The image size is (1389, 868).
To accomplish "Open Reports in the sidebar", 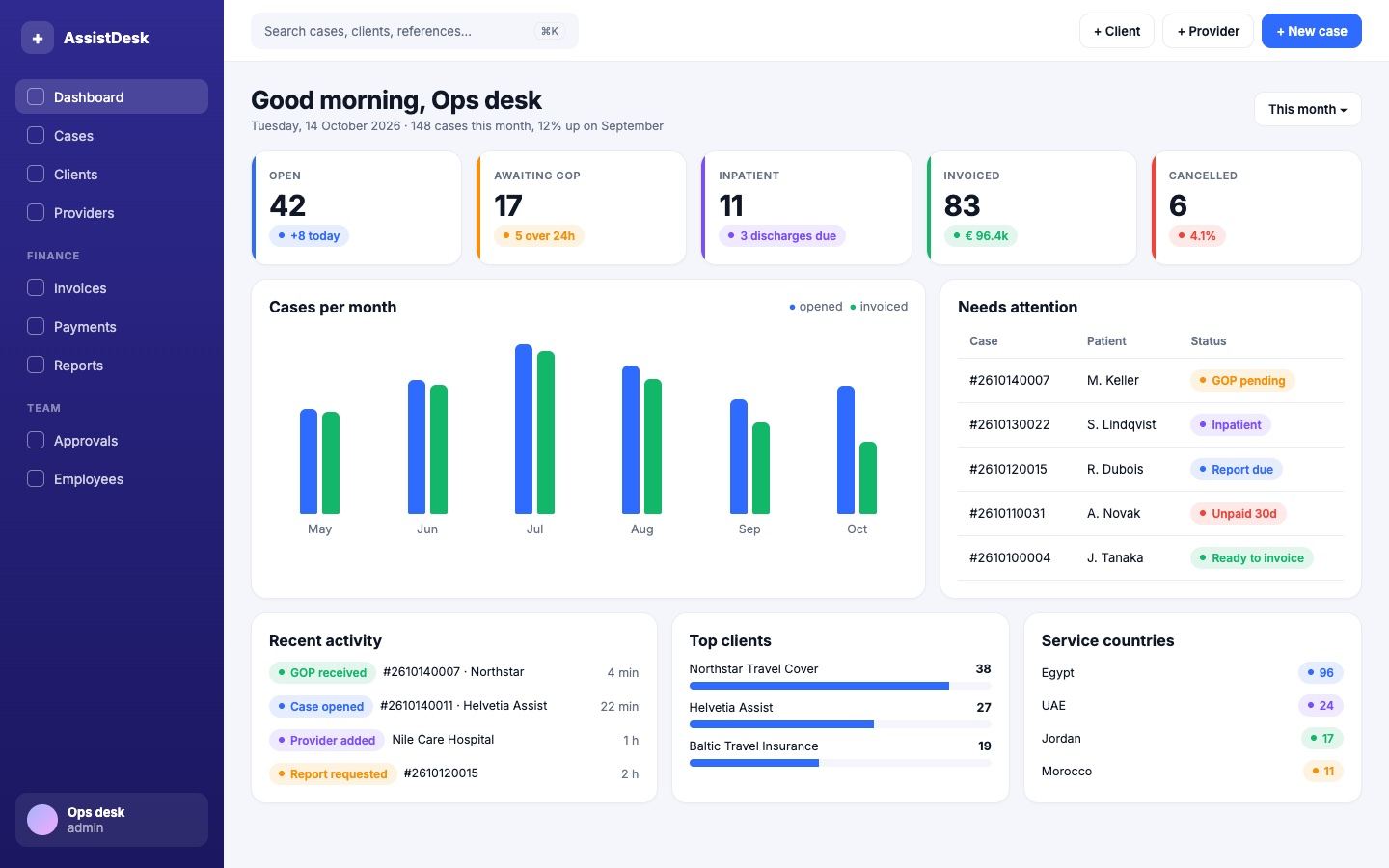I will [x=112, y=365].
